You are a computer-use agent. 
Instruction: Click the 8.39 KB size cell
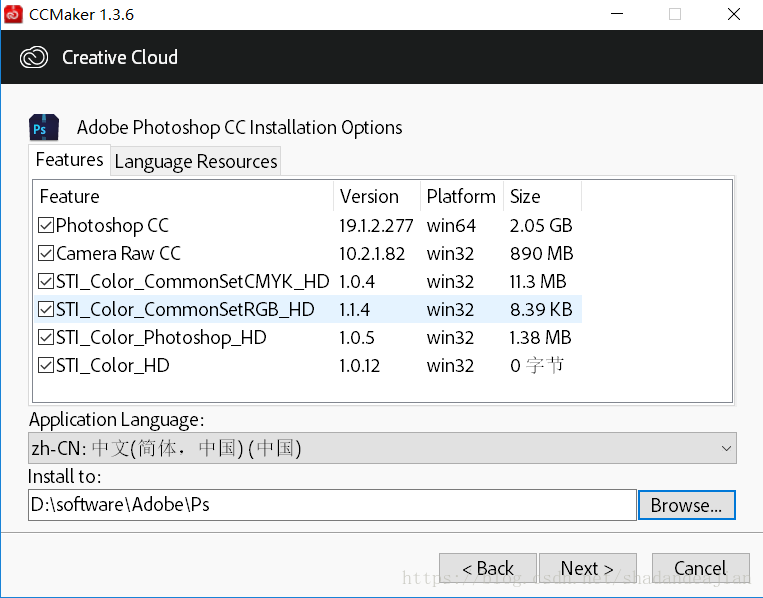tap(541, 309)
